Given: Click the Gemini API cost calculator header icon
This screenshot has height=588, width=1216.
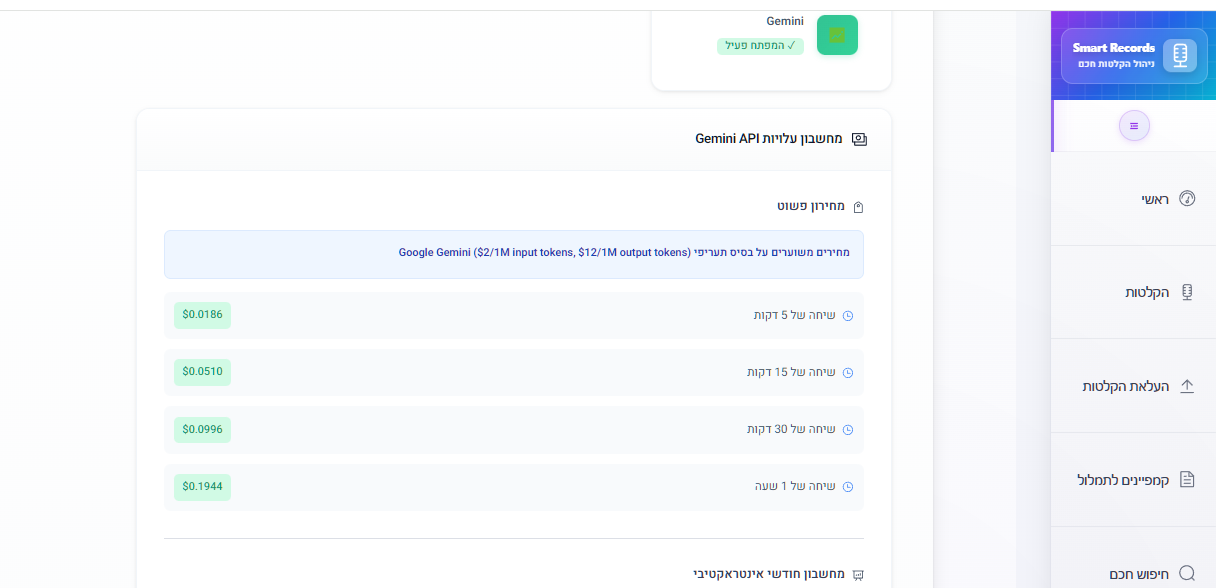Looking at the screenshot, I should (x=859, y=139).
